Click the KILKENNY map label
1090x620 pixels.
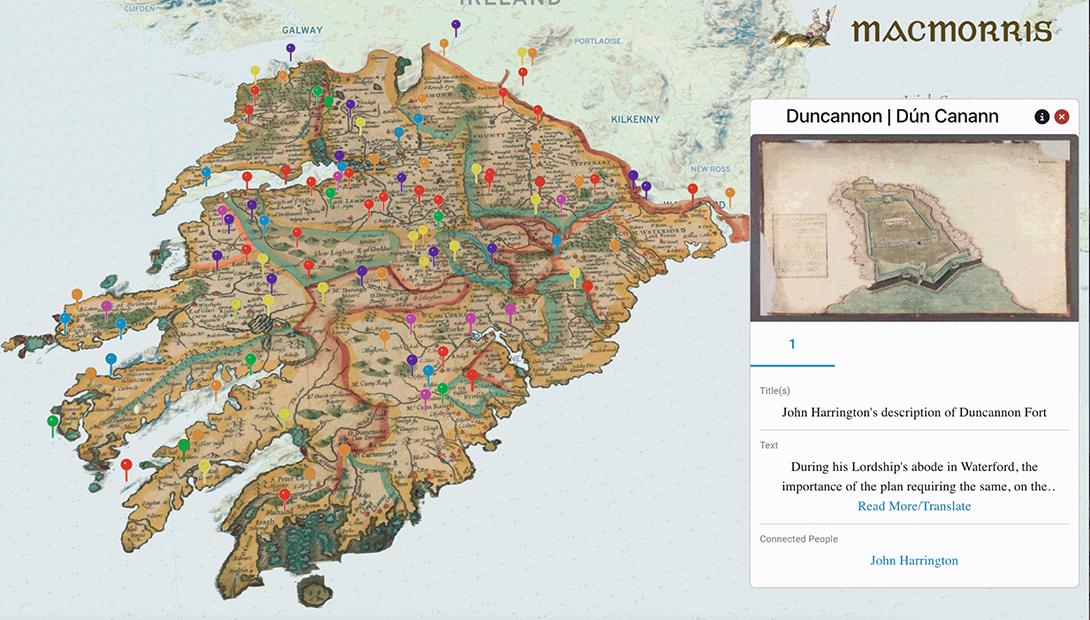[x=635, y=120]
